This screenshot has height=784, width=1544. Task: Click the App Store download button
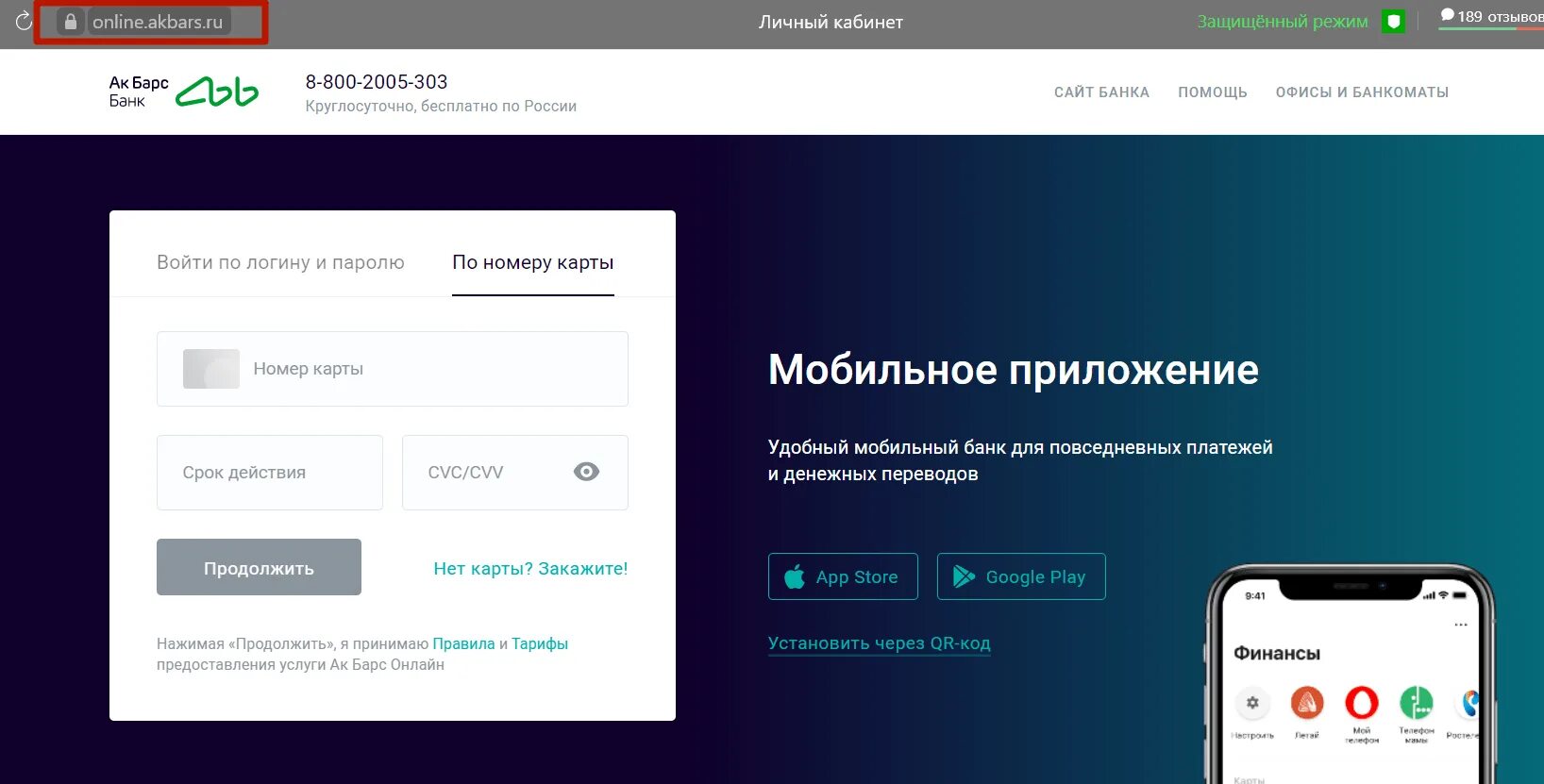843,576
